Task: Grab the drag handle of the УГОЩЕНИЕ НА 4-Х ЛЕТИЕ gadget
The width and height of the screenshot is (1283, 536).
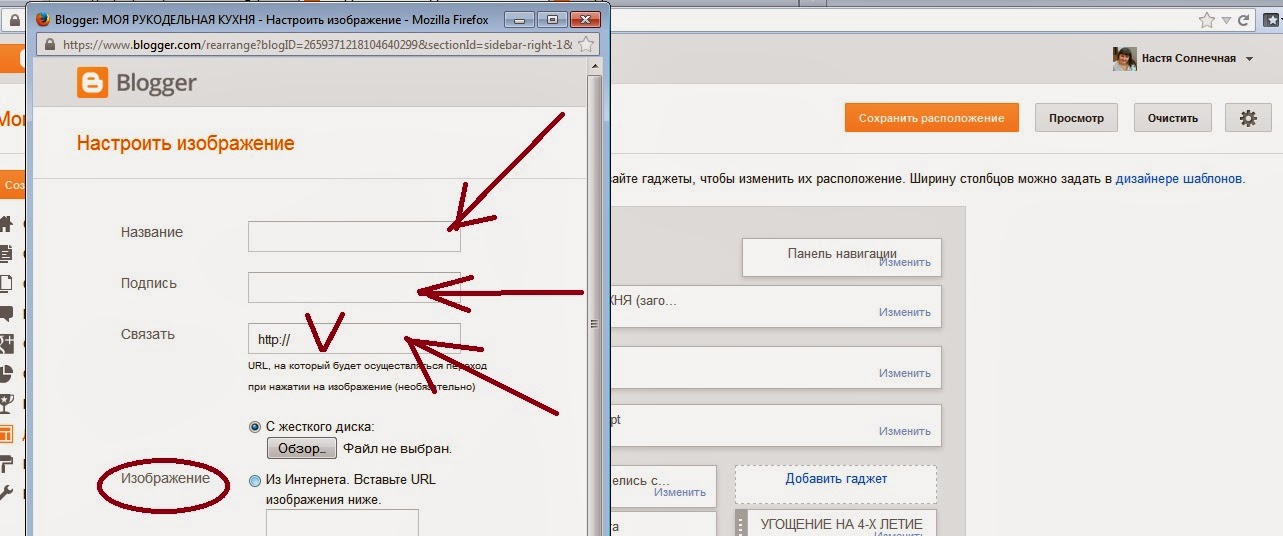Action: [742, 523]
